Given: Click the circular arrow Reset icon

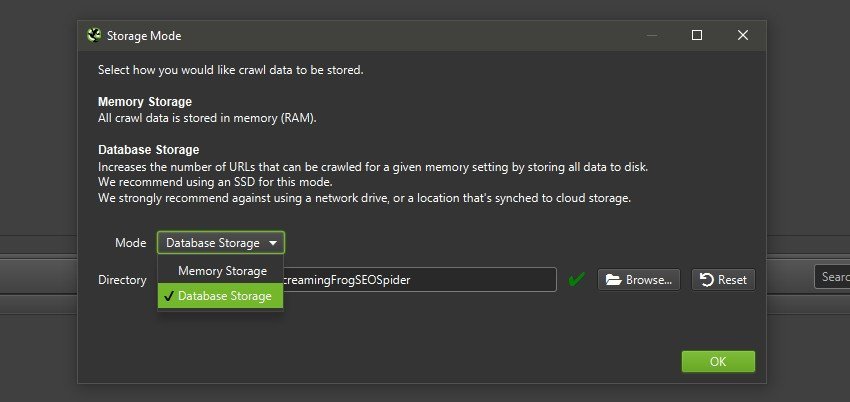Looking at the screenshot, I should (706, 280).
